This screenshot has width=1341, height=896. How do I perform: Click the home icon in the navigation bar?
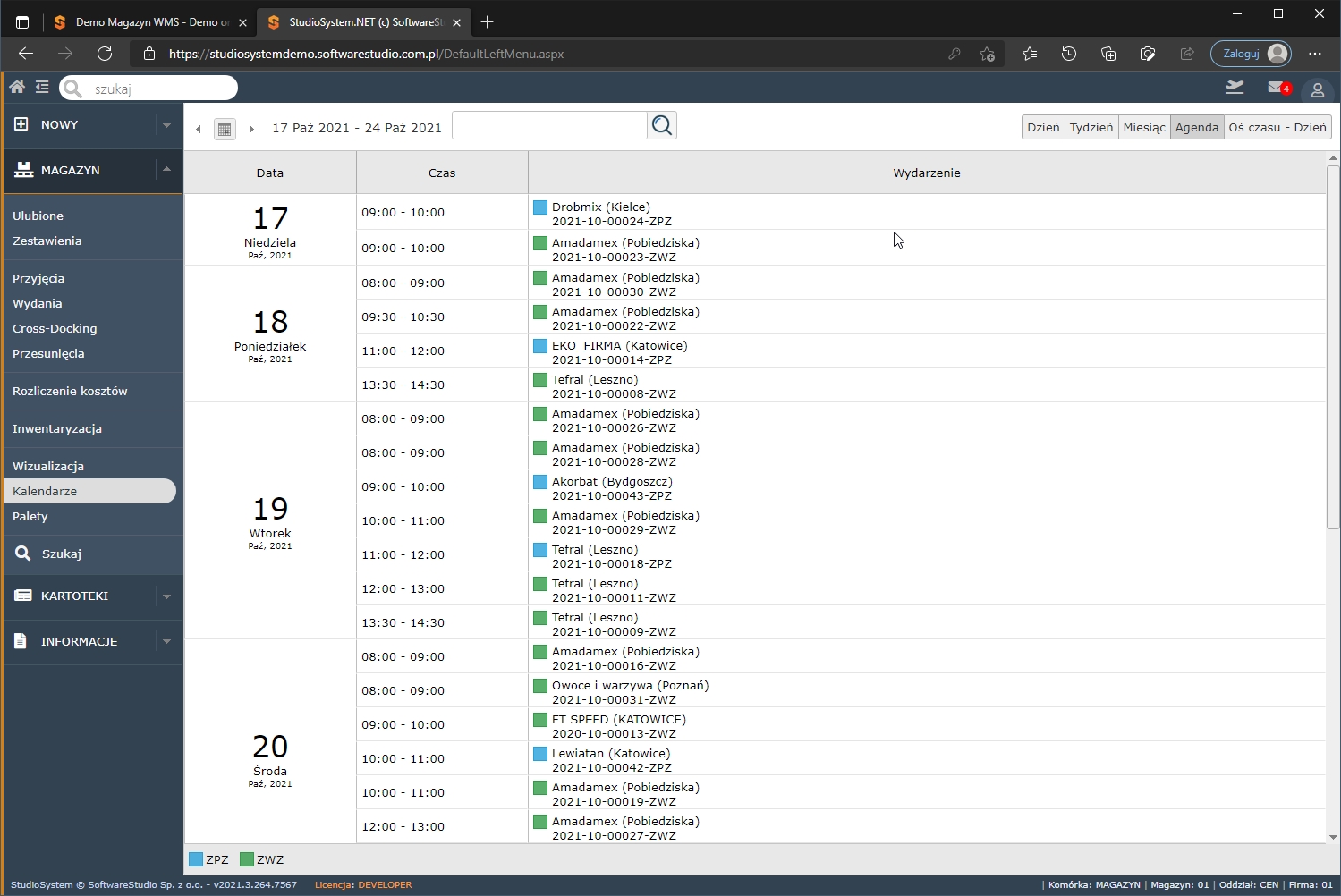click(16, 87)
